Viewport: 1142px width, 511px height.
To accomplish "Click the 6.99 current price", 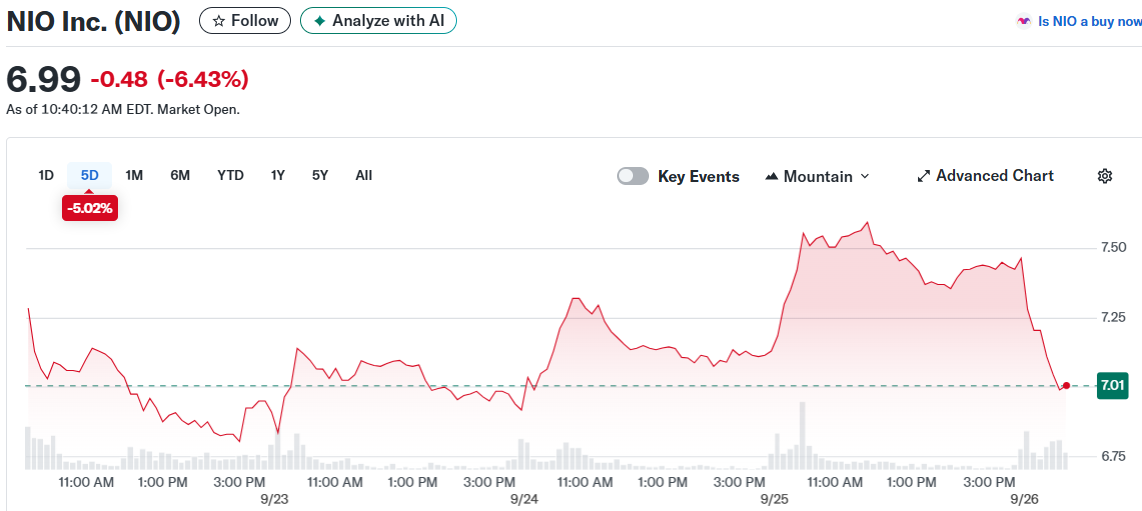I will (43, 79).
